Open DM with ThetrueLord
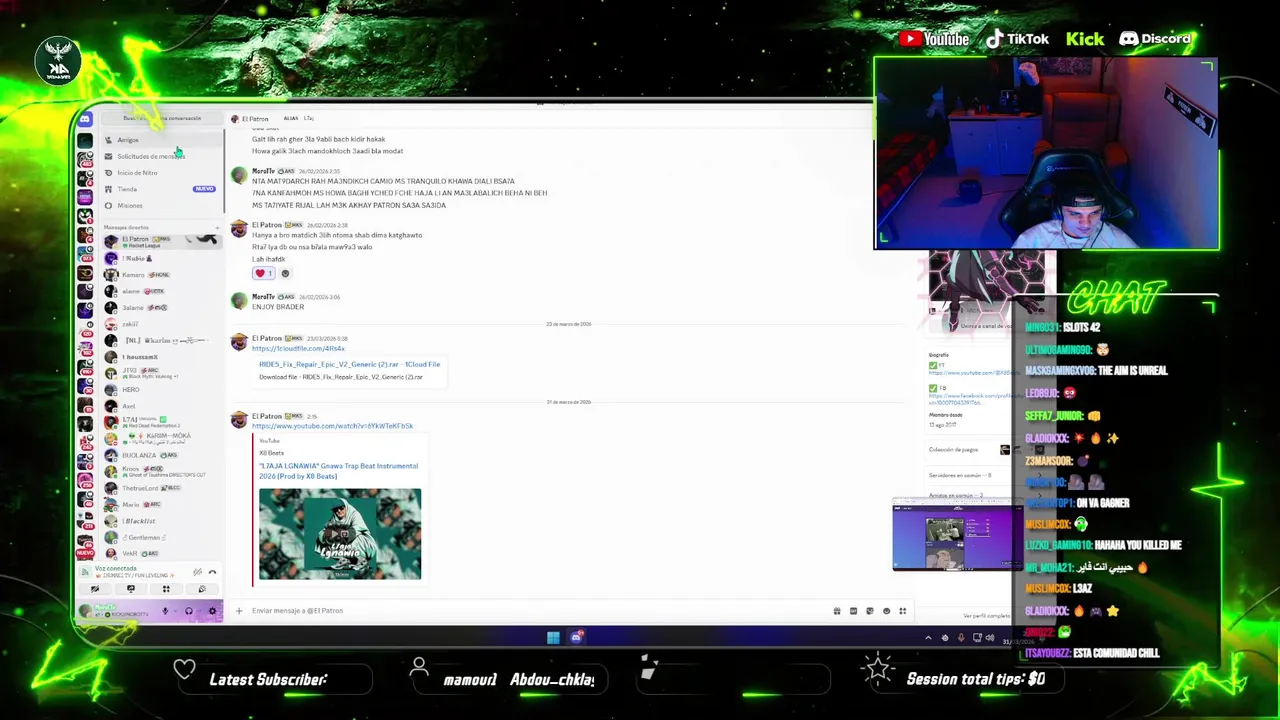The image size is (1280, 720). click(x=162, y=488)
